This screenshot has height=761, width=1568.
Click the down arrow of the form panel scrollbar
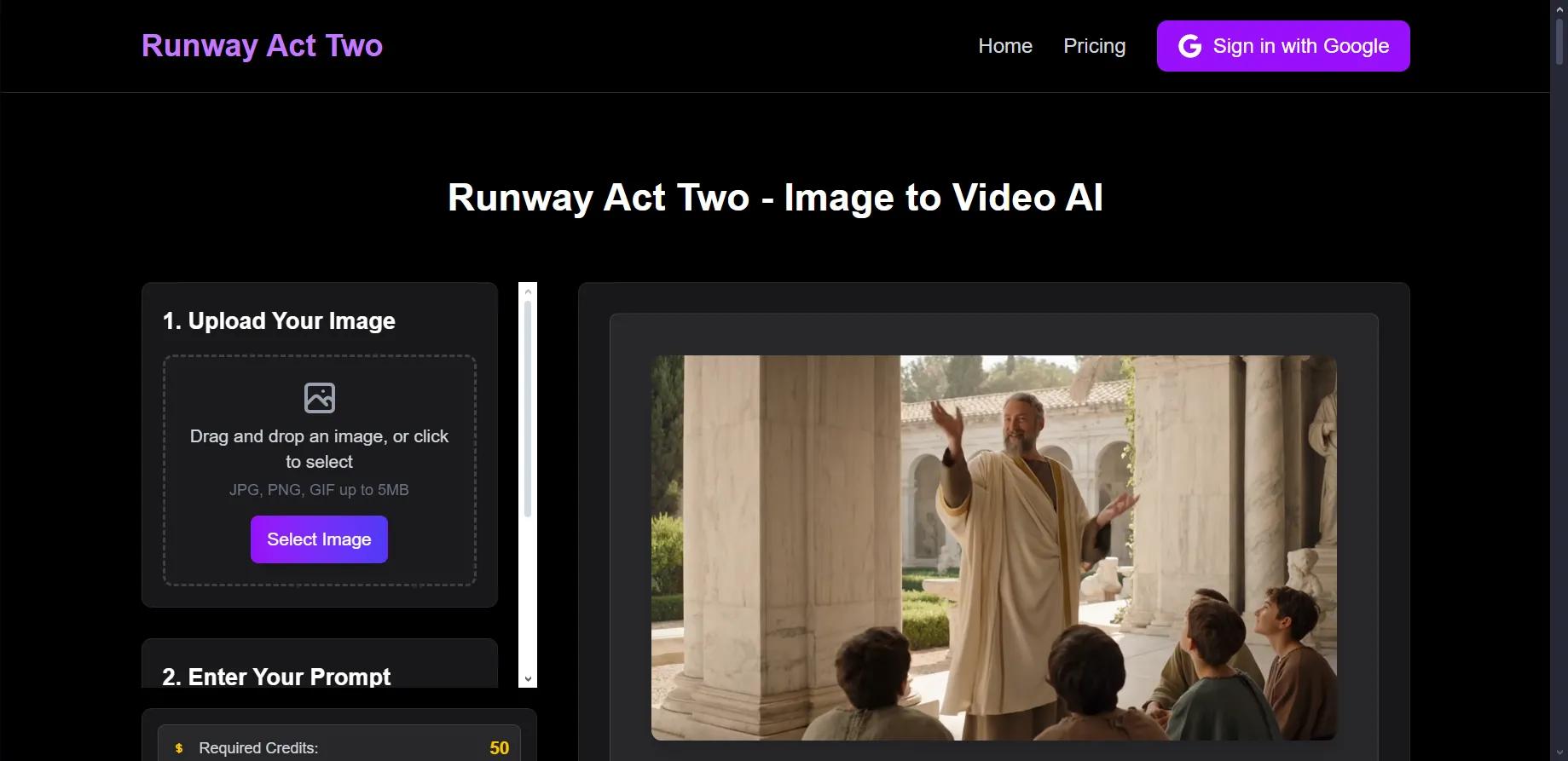[528, 679]
